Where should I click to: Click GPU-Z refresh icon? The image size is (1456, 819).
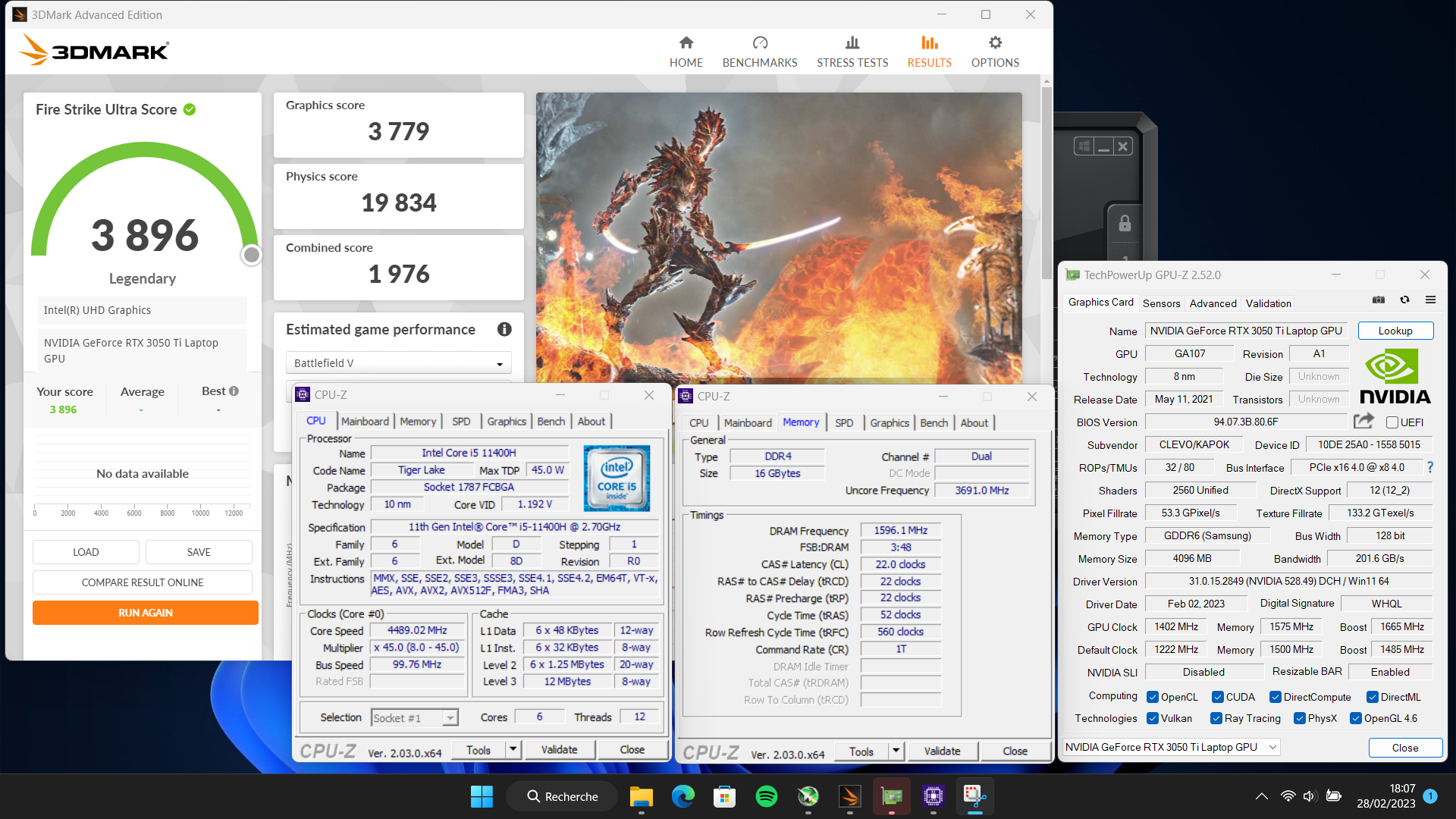point(1404,300)
